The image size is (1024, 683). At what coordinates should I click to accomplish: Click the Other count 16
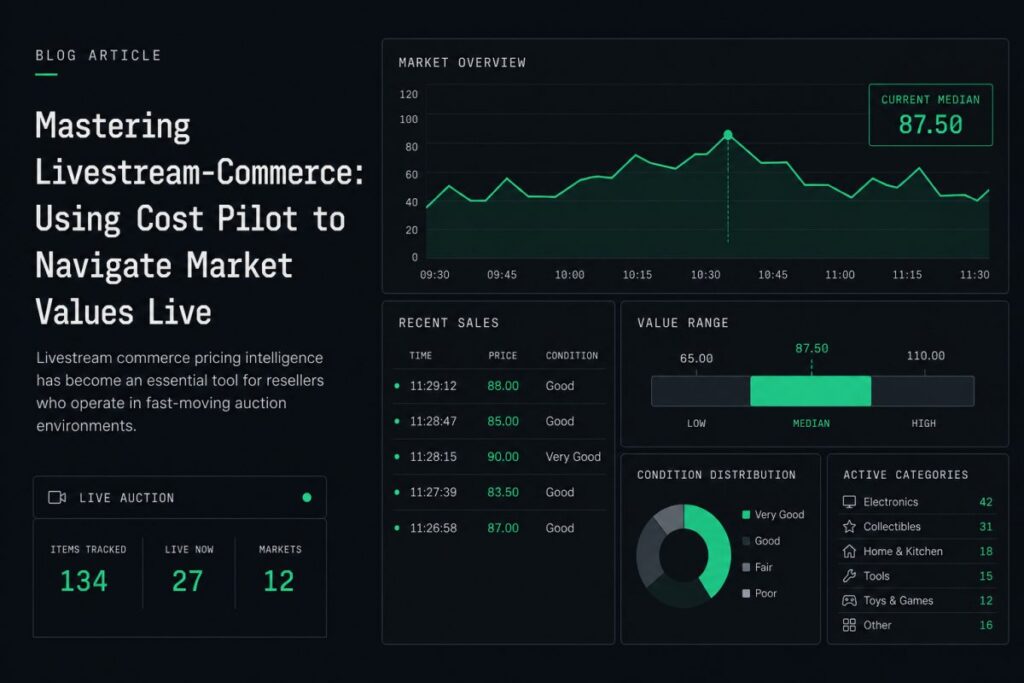pyautogui.click(x=985, y=625)
